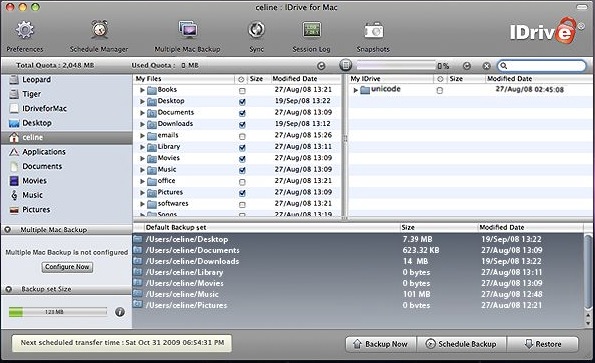This screenshot has height=363, width=595.
Task: Check the office folder checkbox
Action: pyautogui.click(x=242, y=182)
